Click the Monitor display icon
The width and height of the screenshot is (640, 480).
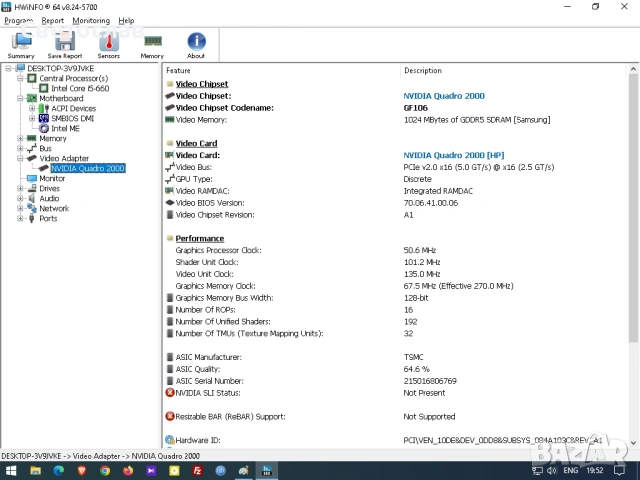32,178
